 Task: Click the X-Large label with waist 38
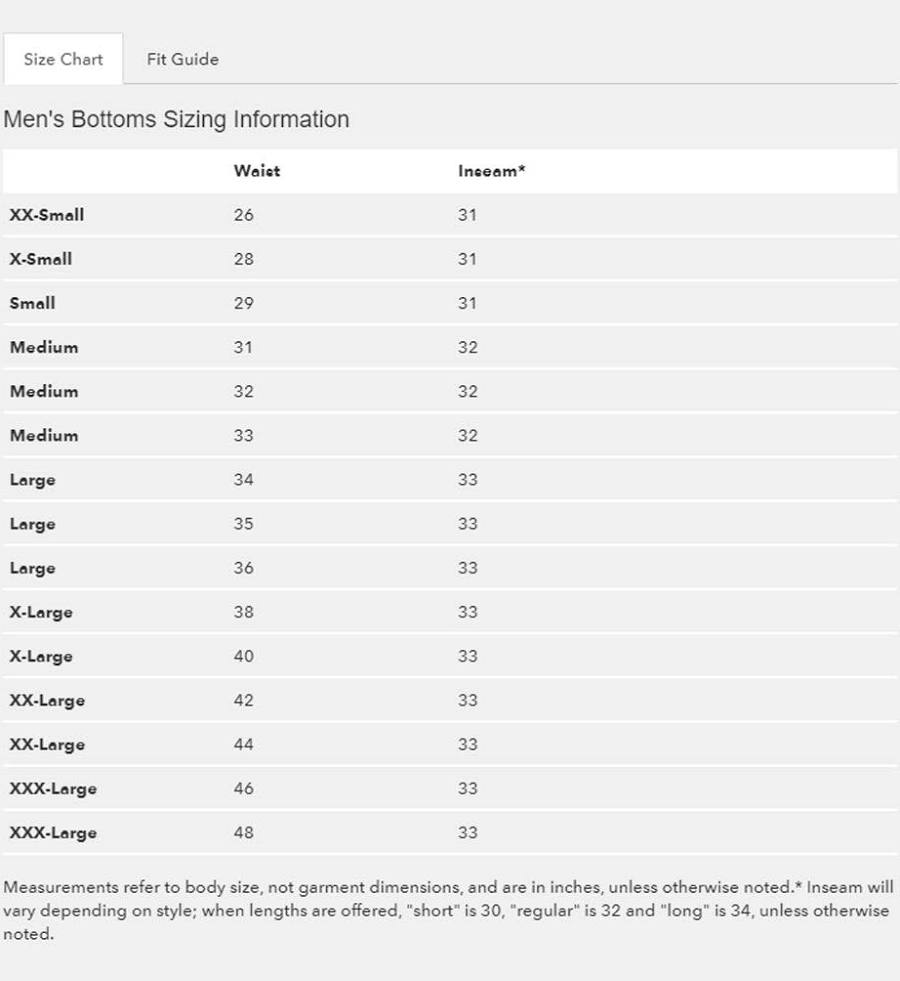[x=41, y=612]
